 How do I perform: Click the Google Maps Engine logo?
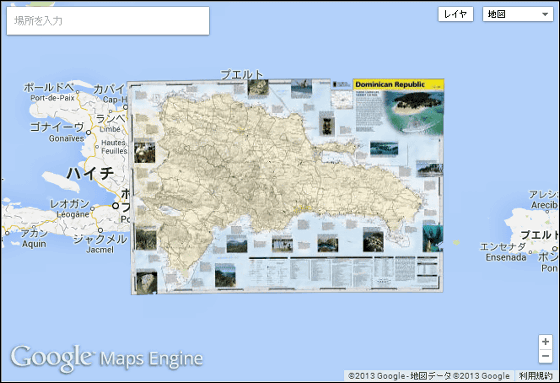coord(106,358)
